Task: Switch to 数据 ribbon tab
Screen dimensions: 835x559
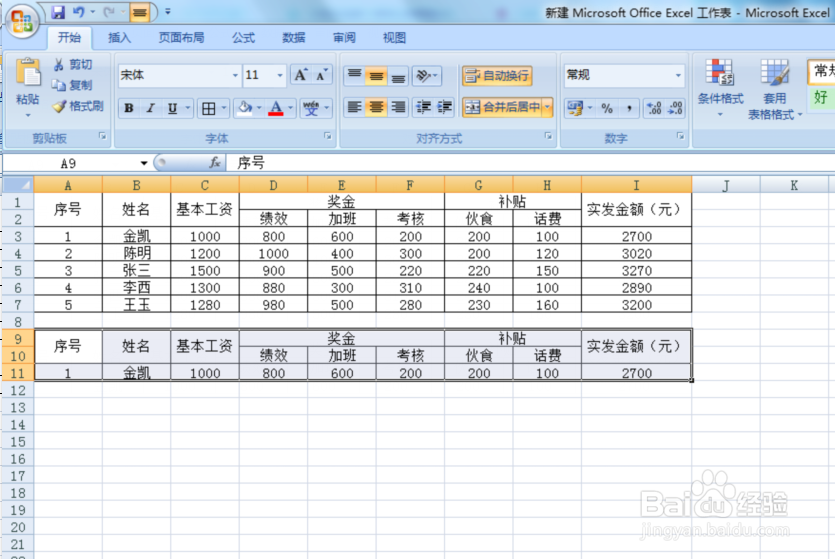Action: click(293, 37)
